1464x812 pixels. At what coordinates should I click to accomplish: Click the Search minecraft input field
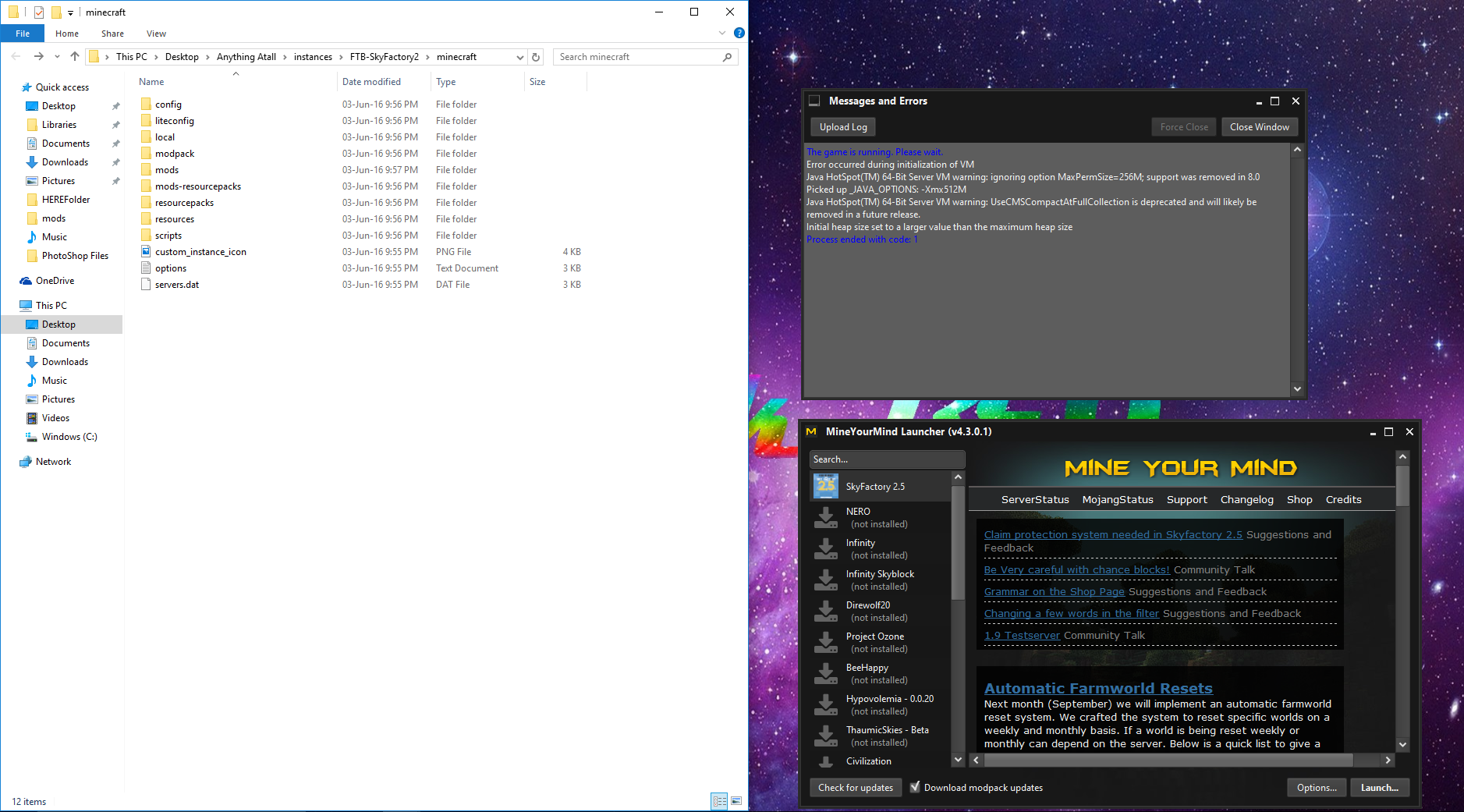(637, 57)
